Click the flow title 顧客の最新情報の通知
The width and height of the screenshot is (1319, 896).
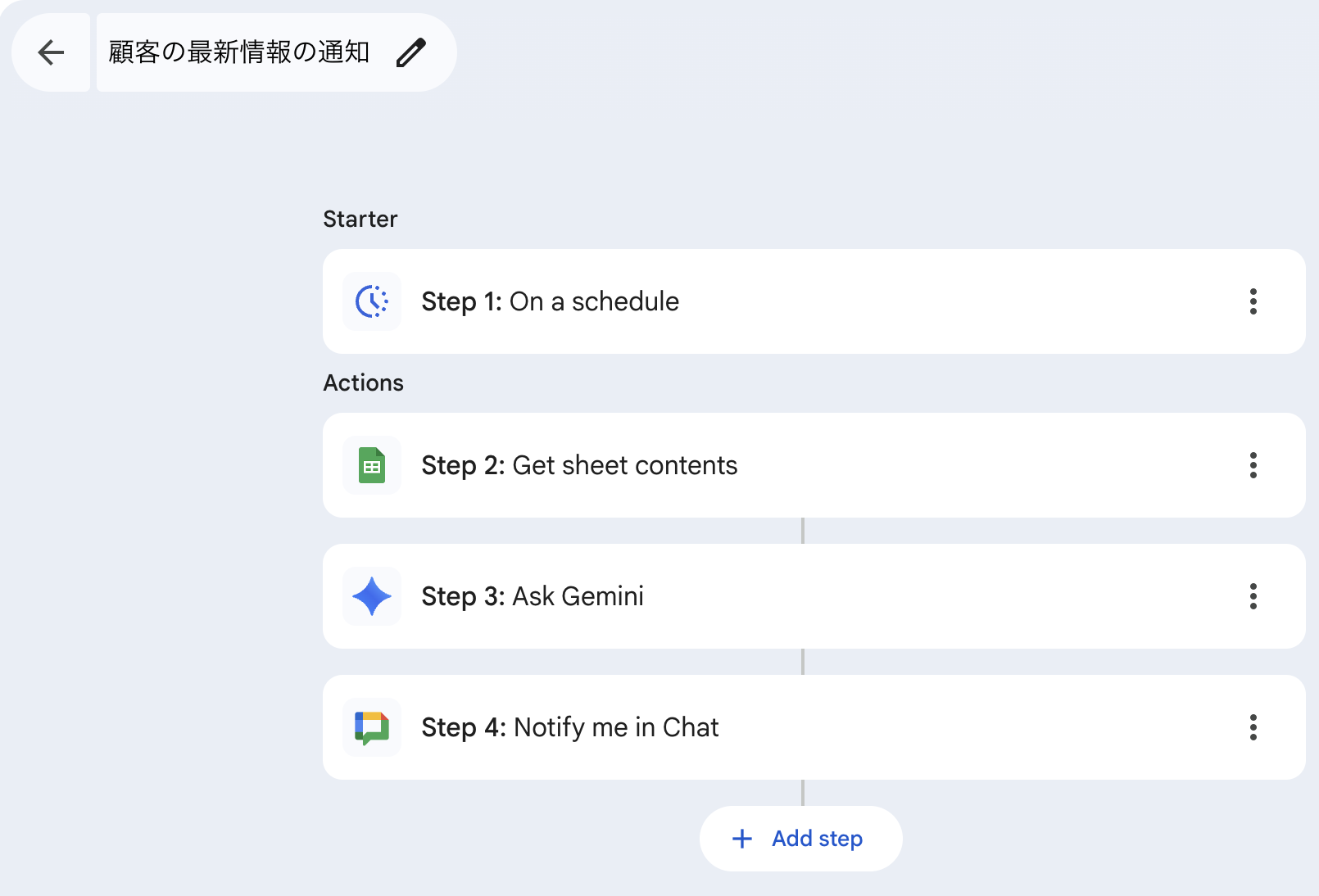click(239, 52)
